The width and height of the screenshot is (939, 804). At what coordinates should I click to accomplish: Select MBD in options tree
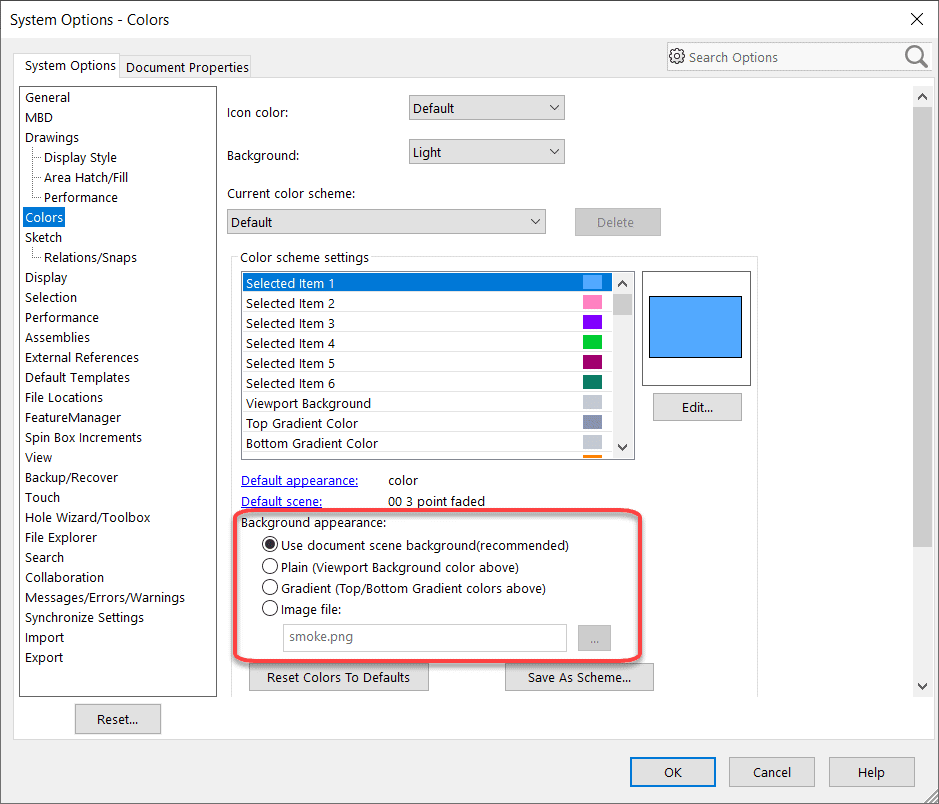click(39, 117)
